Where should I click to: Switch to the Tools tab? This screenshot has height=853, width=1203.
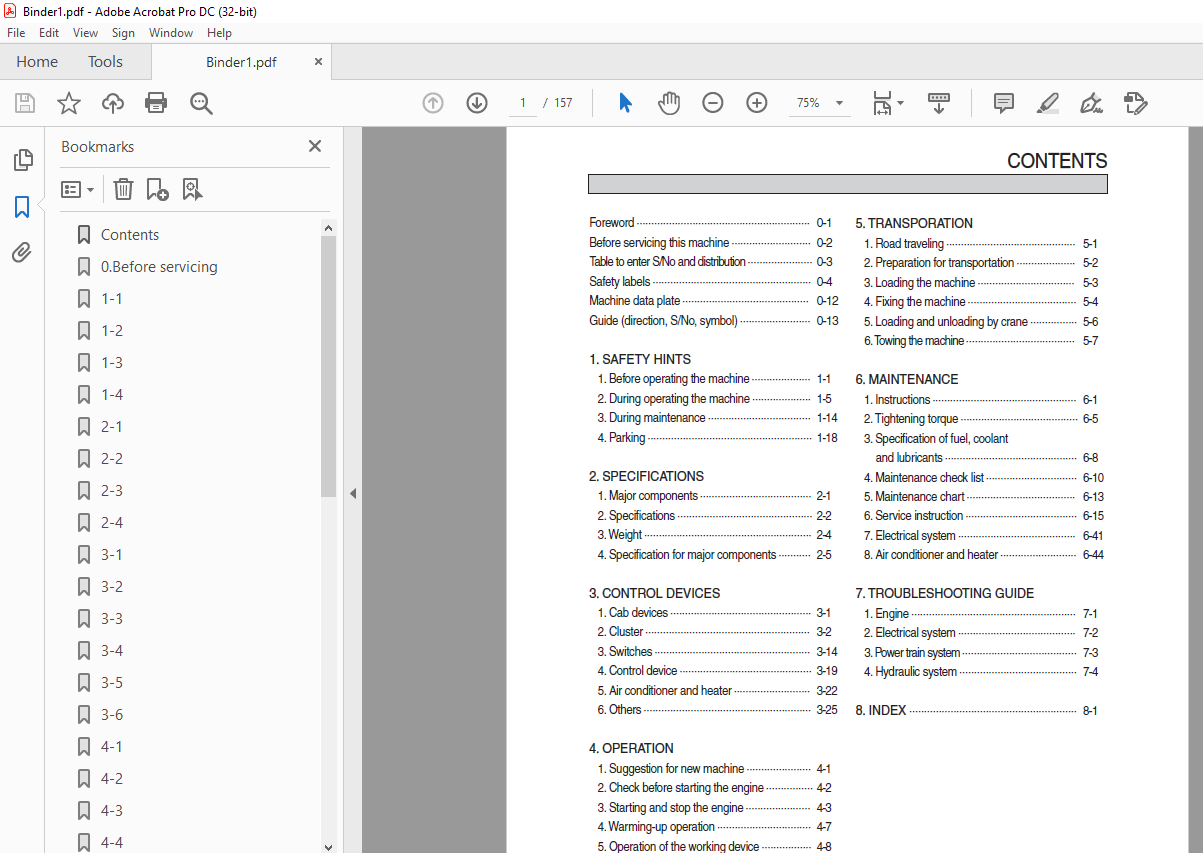[105, 62]
